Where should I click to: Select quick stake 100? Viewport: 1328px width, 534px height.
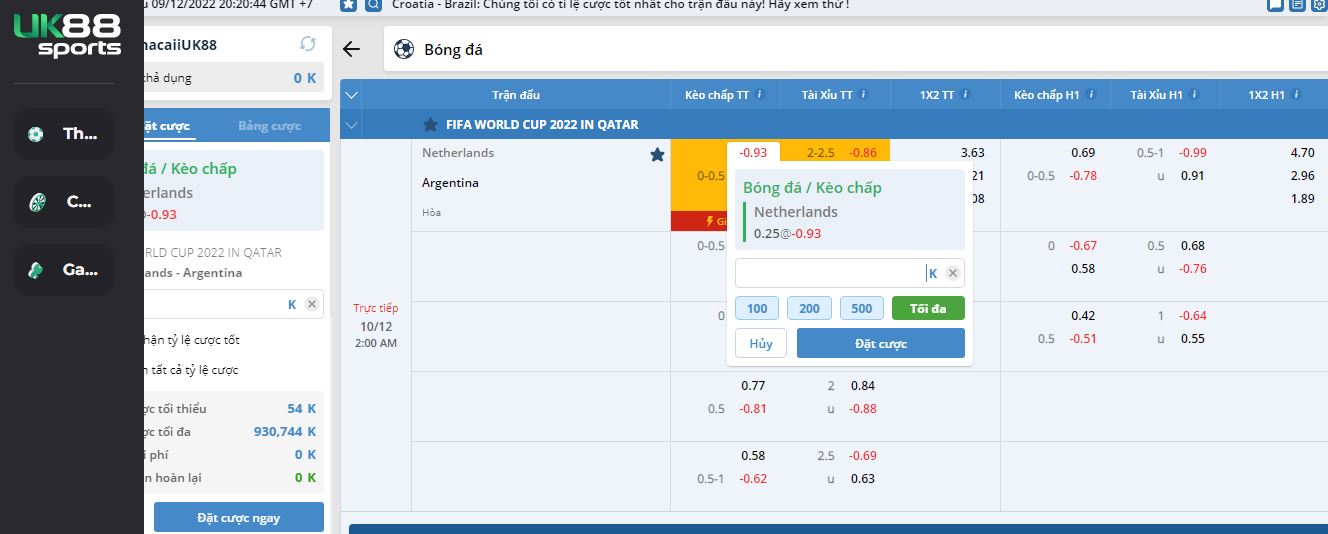(757, 308)
